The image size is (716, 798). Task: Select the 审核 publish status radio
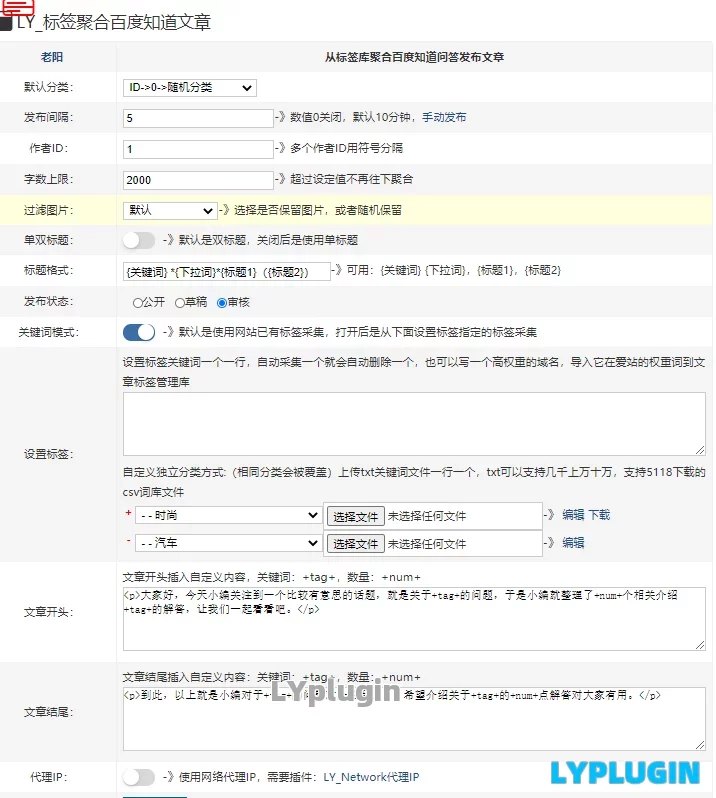pyautogui.click(x=222, y=303)
